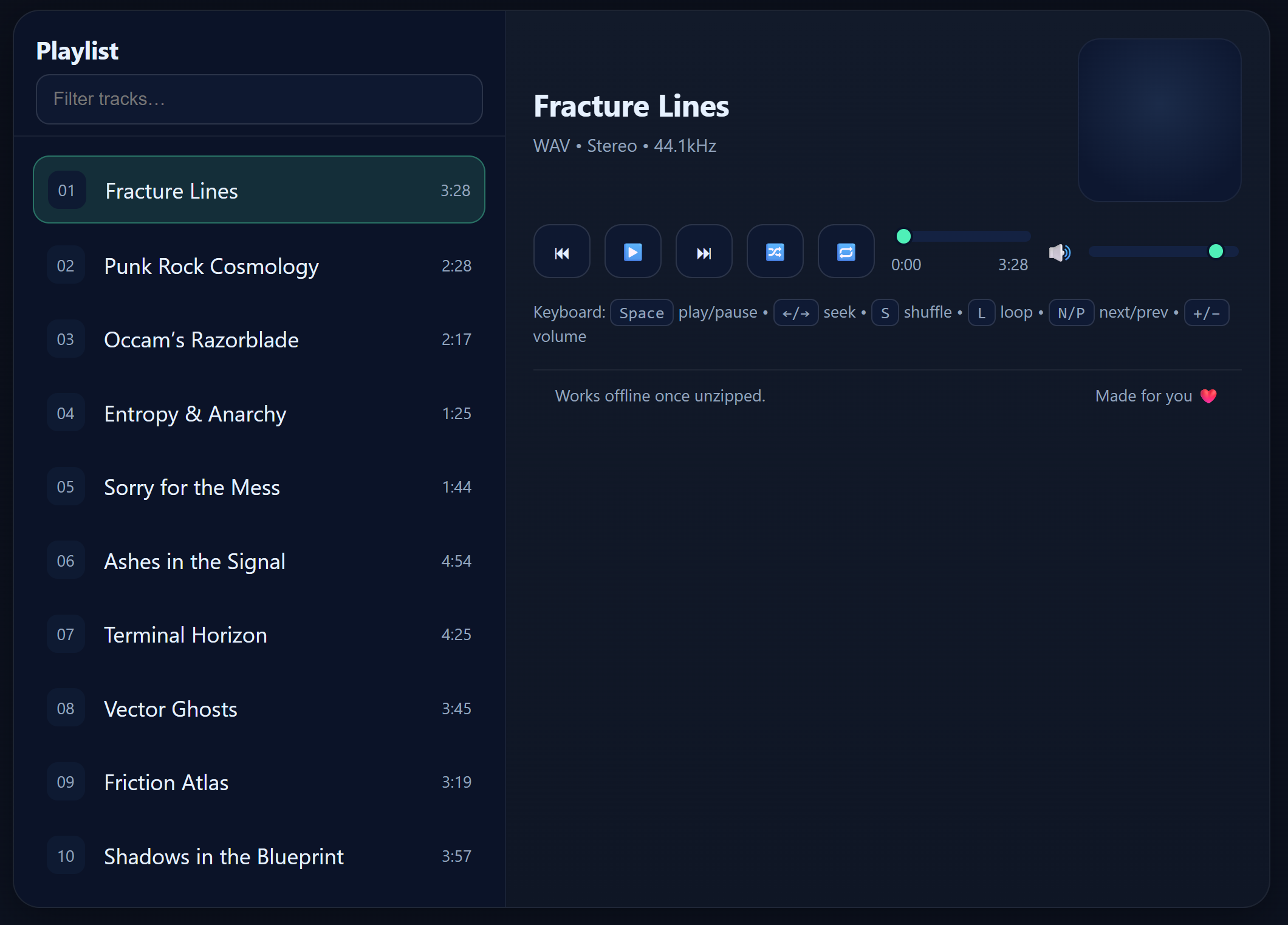This screenshot has width=1288, height=925.
Task: Select Friction Atlas track
Action: click(259, 782)
